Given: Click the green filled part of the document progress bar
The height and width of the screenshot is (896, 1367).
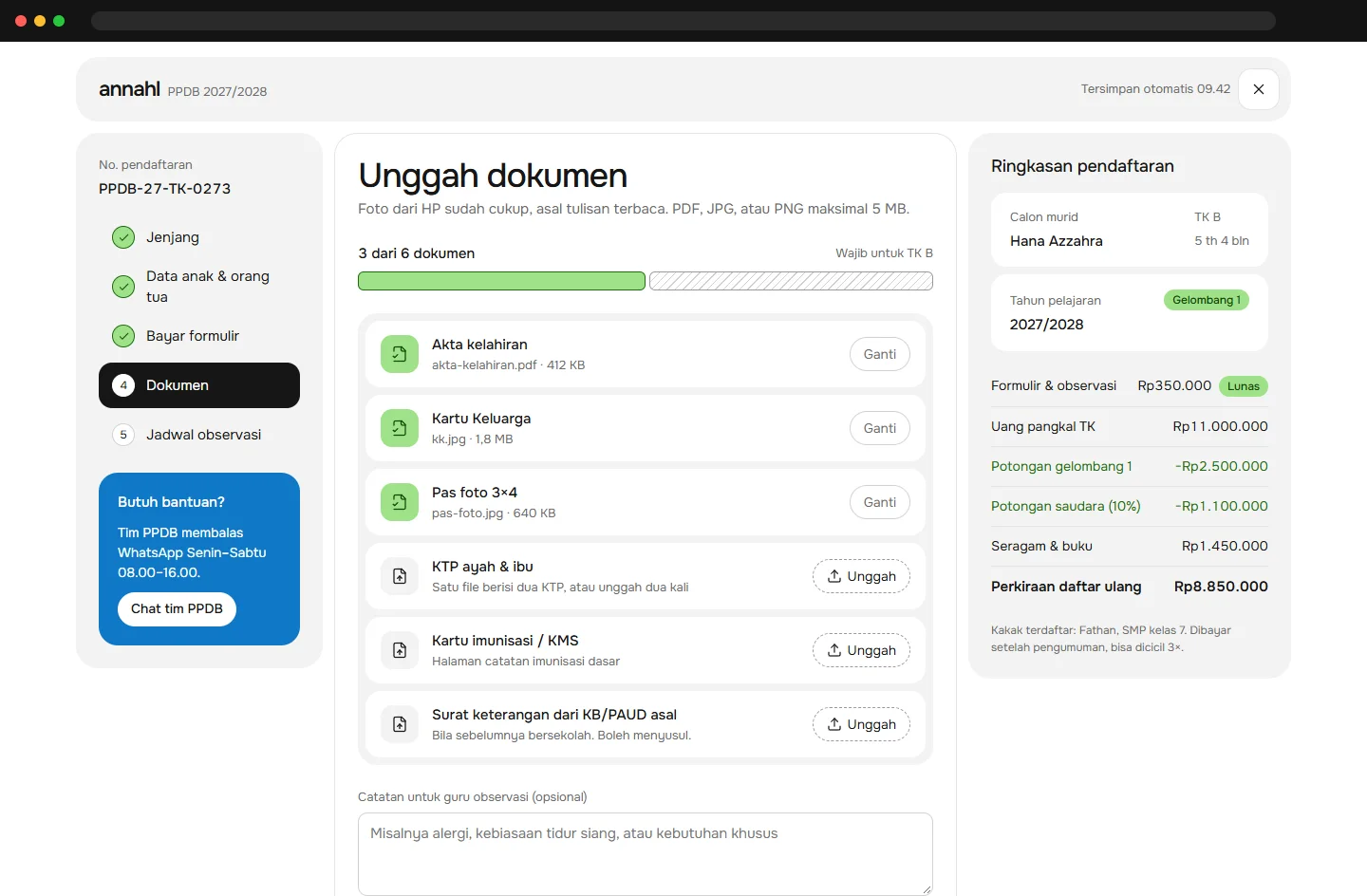Looking at the screenshot, I should coord(501,281).
